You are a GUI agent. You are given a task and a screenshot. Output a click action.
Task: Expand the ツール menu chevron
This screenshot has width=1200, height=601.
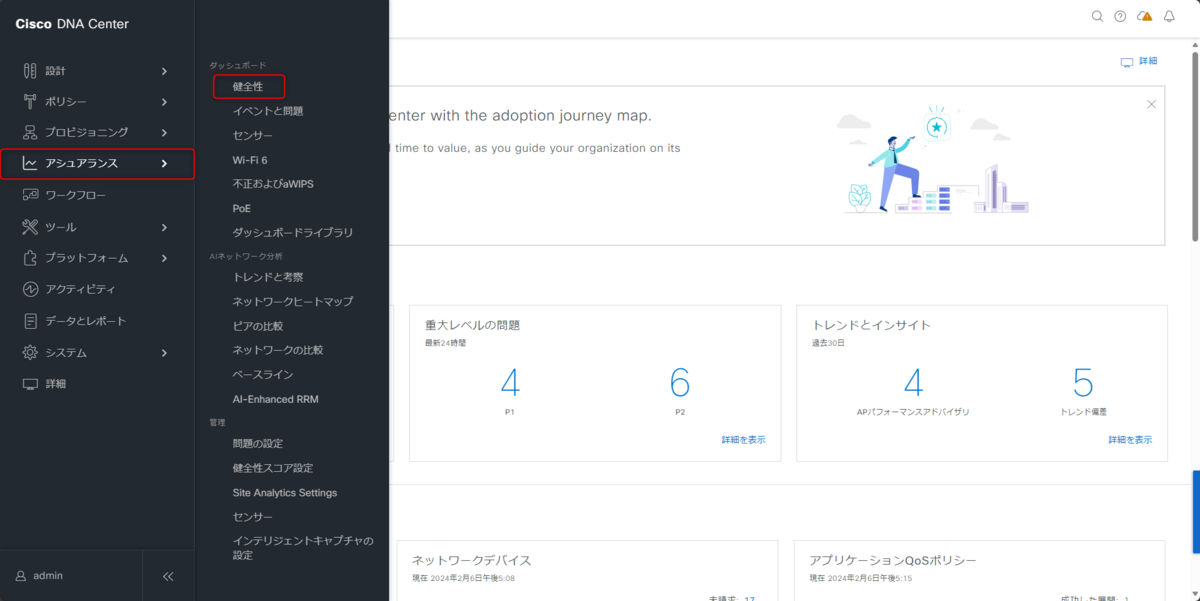(x=165, y=227)
